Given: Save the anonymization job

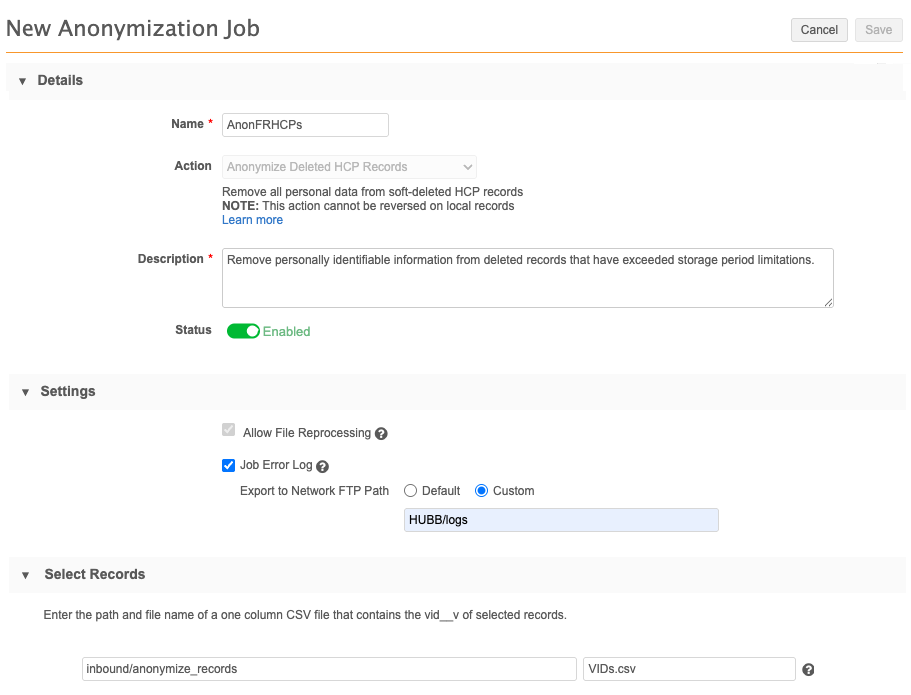Looking at the screenshot, I should coord(878,30).
